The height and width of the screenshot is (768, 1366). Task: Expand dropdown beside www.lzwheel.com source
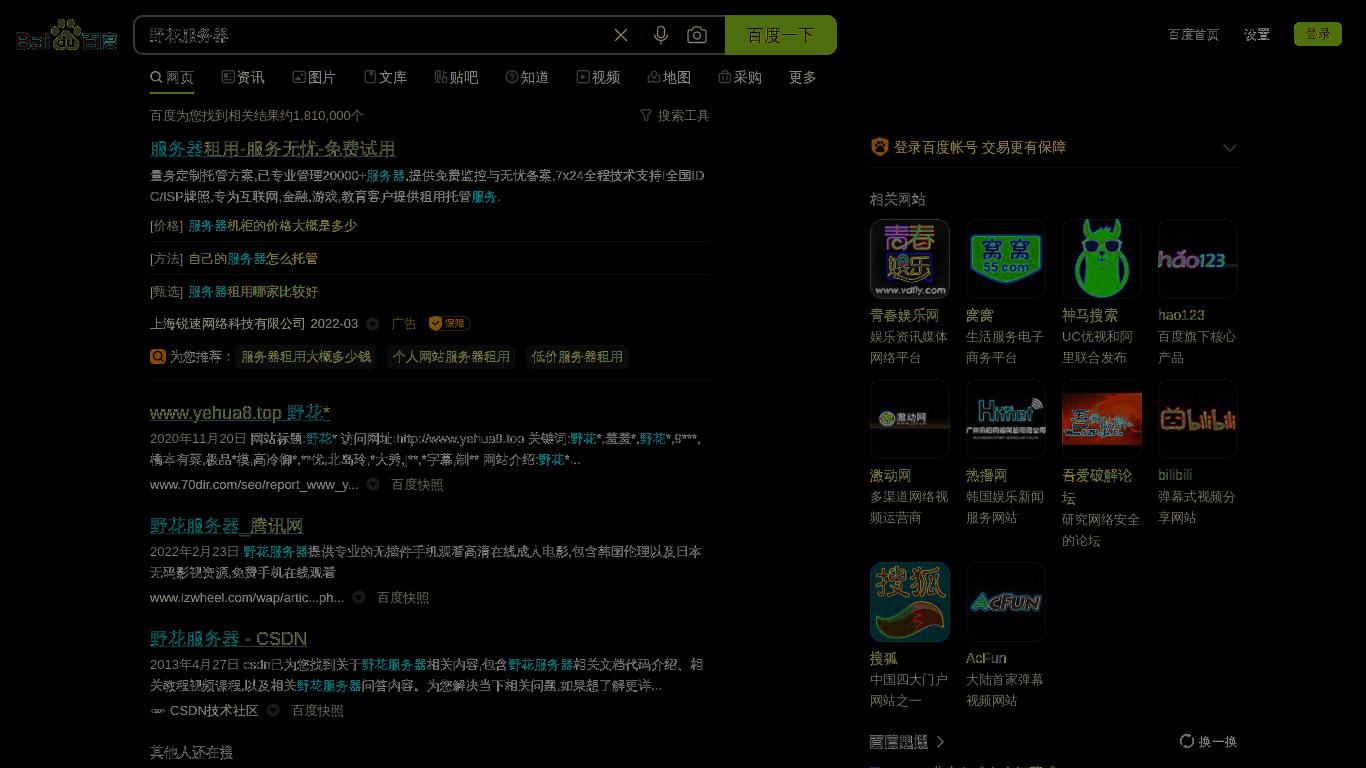coord(359,597)
